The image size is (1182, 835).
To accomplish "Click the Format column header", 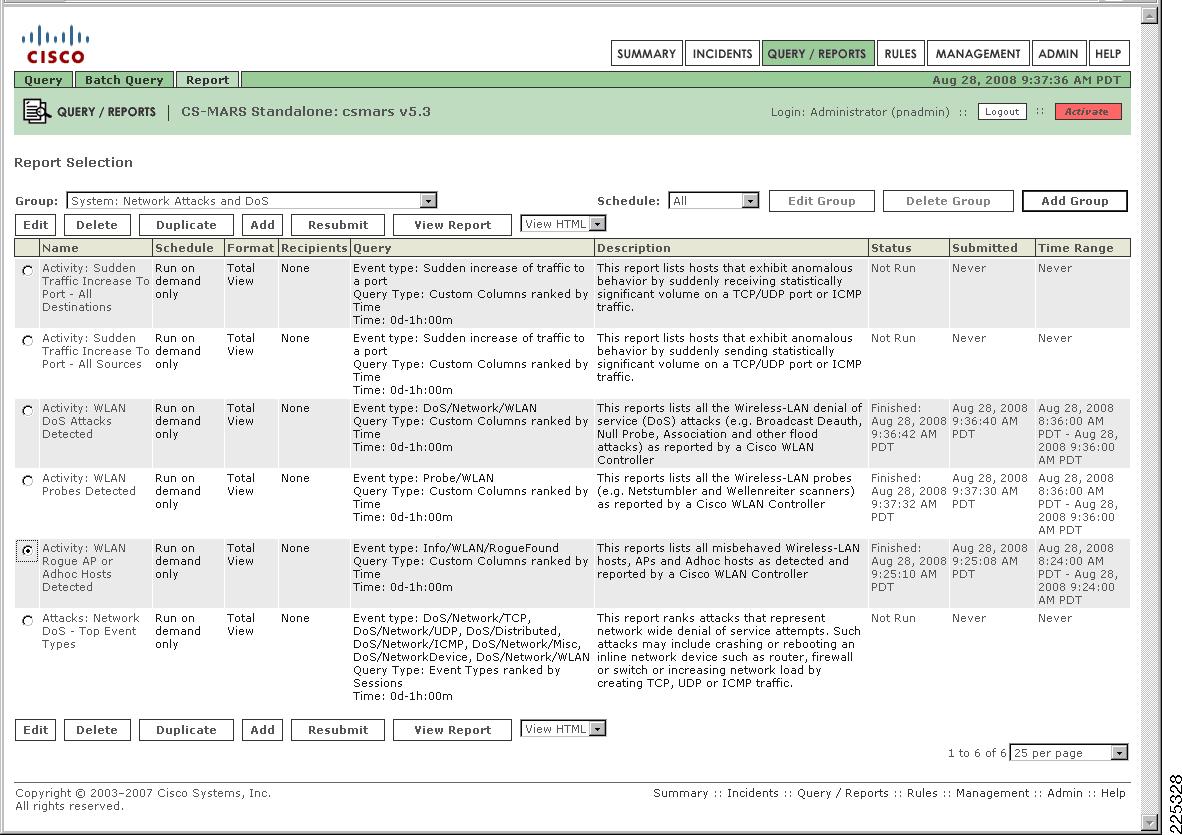I will 251,248.
